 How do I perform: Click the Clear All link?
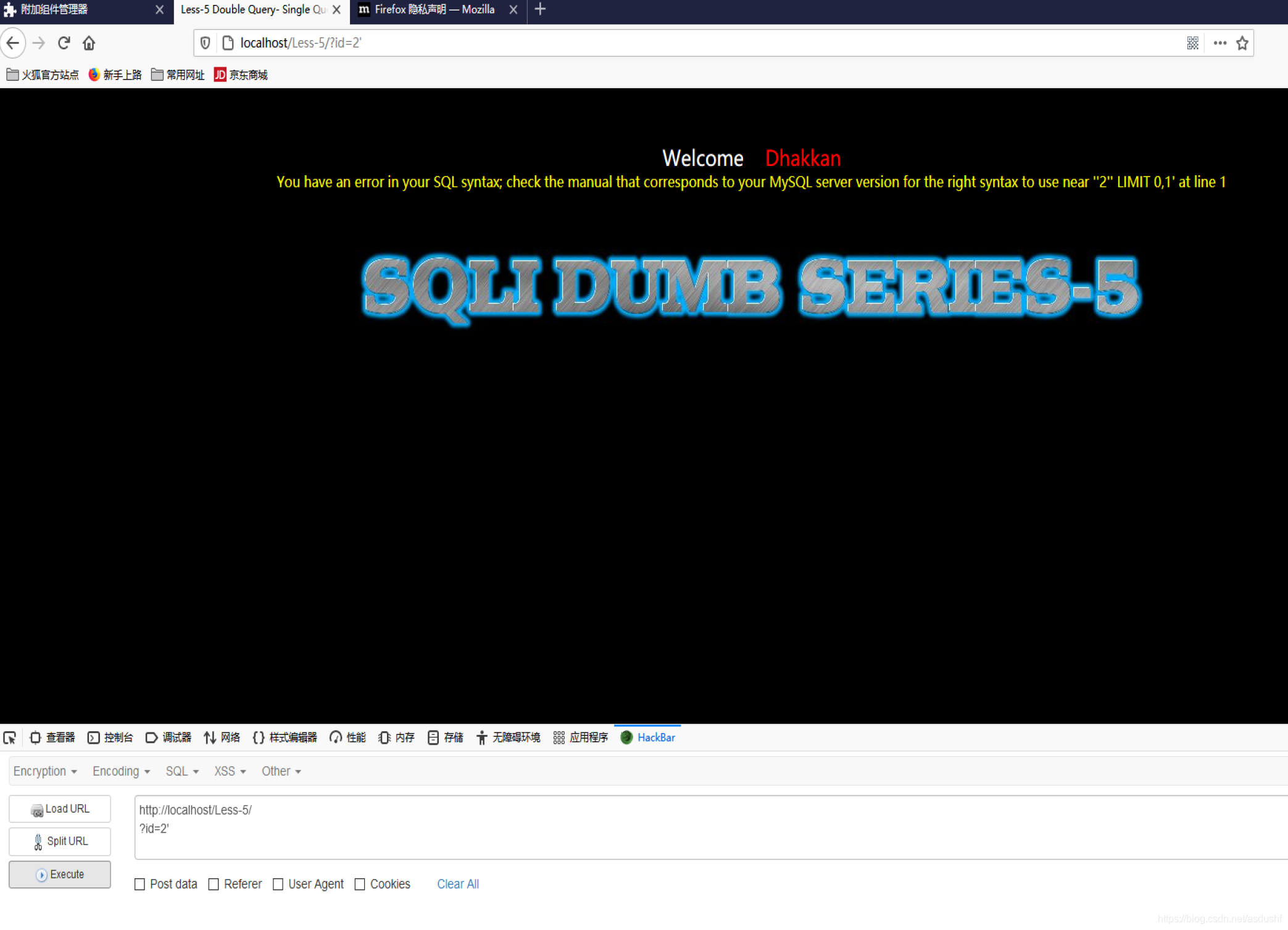457,884
